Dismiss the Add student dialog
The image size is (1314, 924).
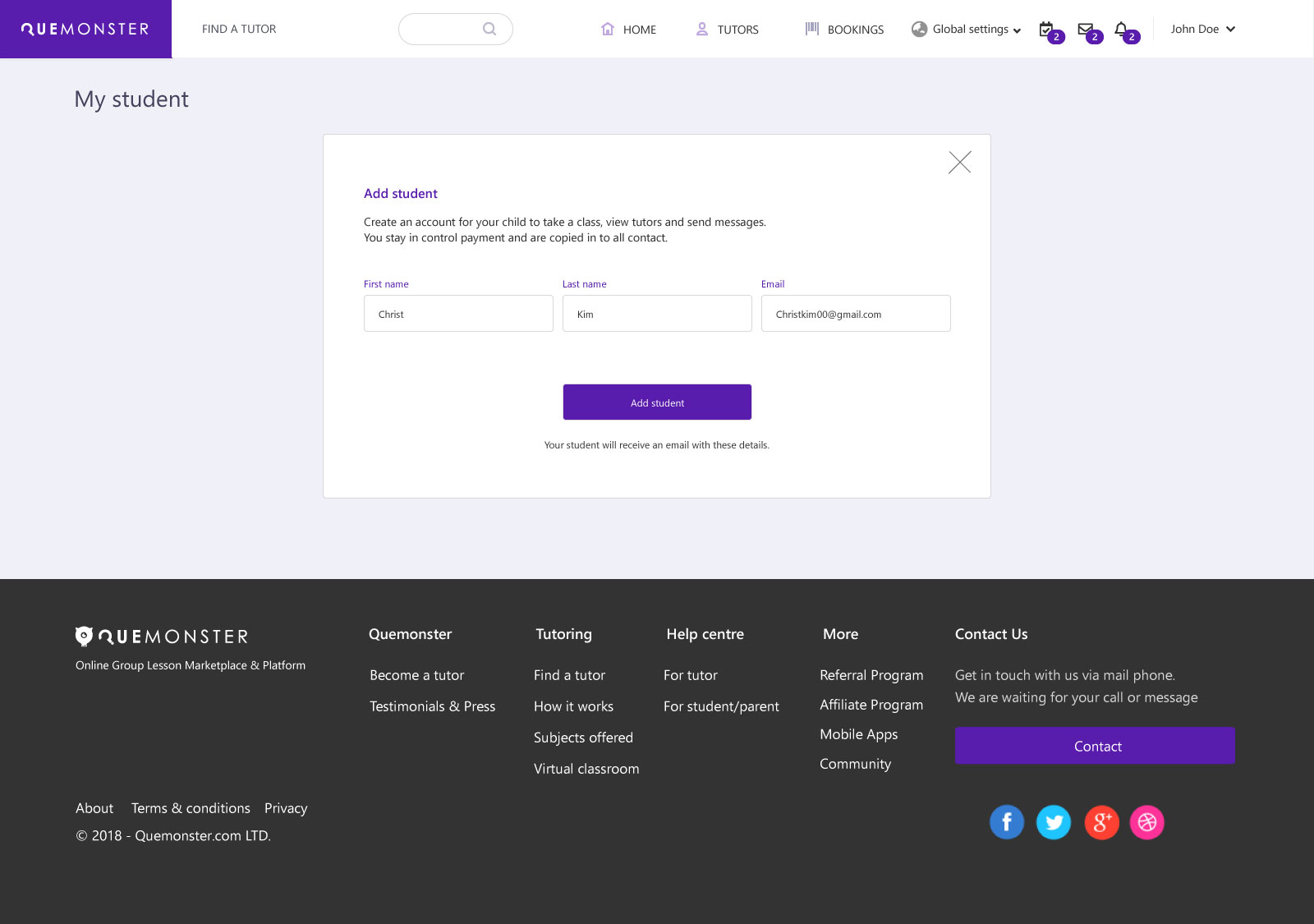960,162
